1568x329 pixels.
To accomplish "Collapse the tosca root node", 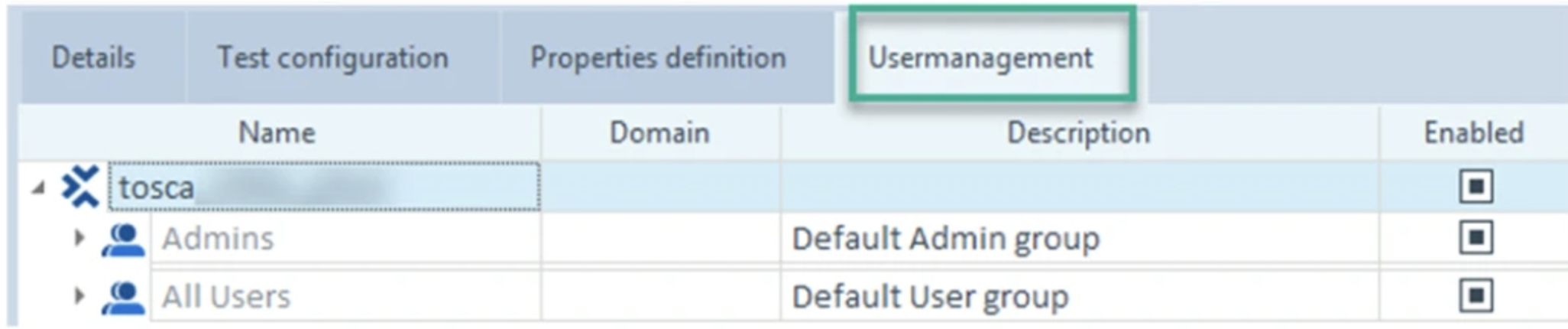I will point(39,187).
